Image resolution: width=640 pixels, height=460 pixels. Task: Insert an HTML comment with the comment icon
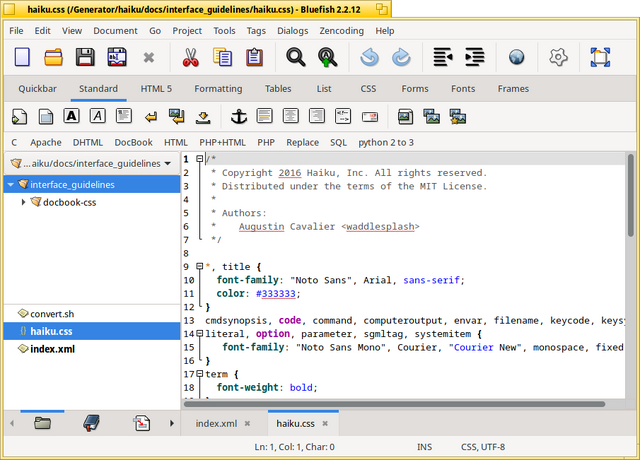[343, 116]
